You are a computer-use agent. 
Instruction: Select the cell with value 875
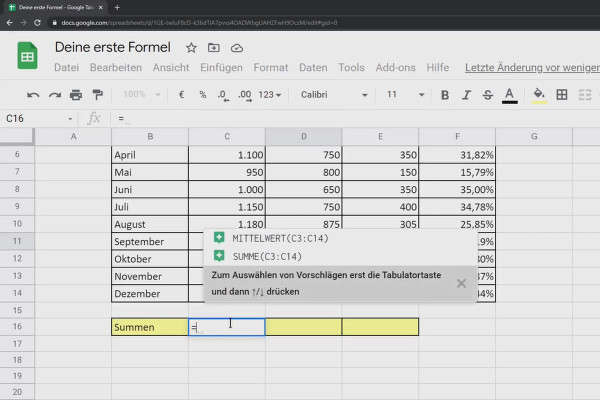pyautogui.click(x=303, y=224)
